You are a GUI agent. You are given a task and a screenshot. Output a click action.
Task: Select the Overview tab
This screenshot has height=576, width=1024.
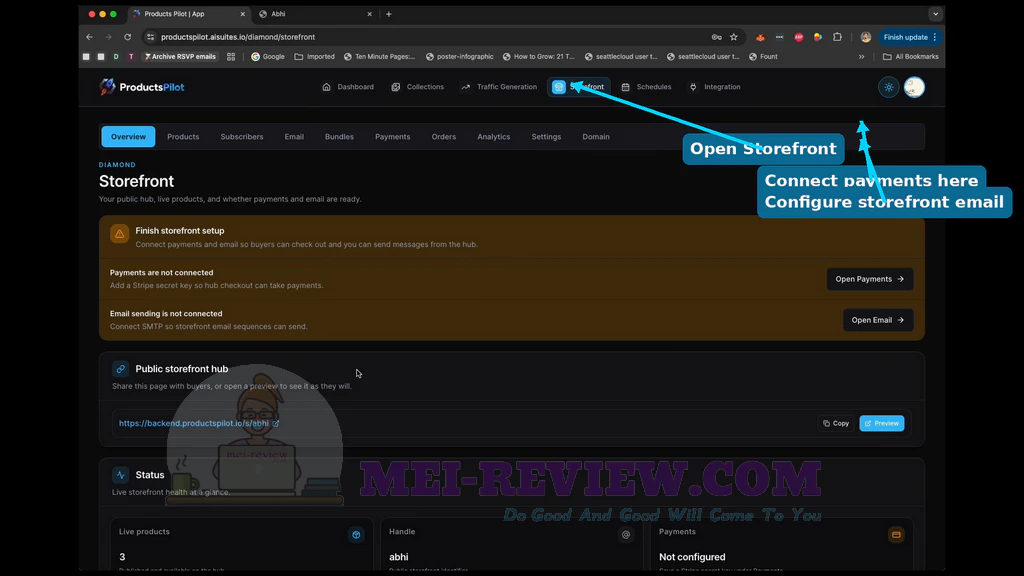(129, 136)
